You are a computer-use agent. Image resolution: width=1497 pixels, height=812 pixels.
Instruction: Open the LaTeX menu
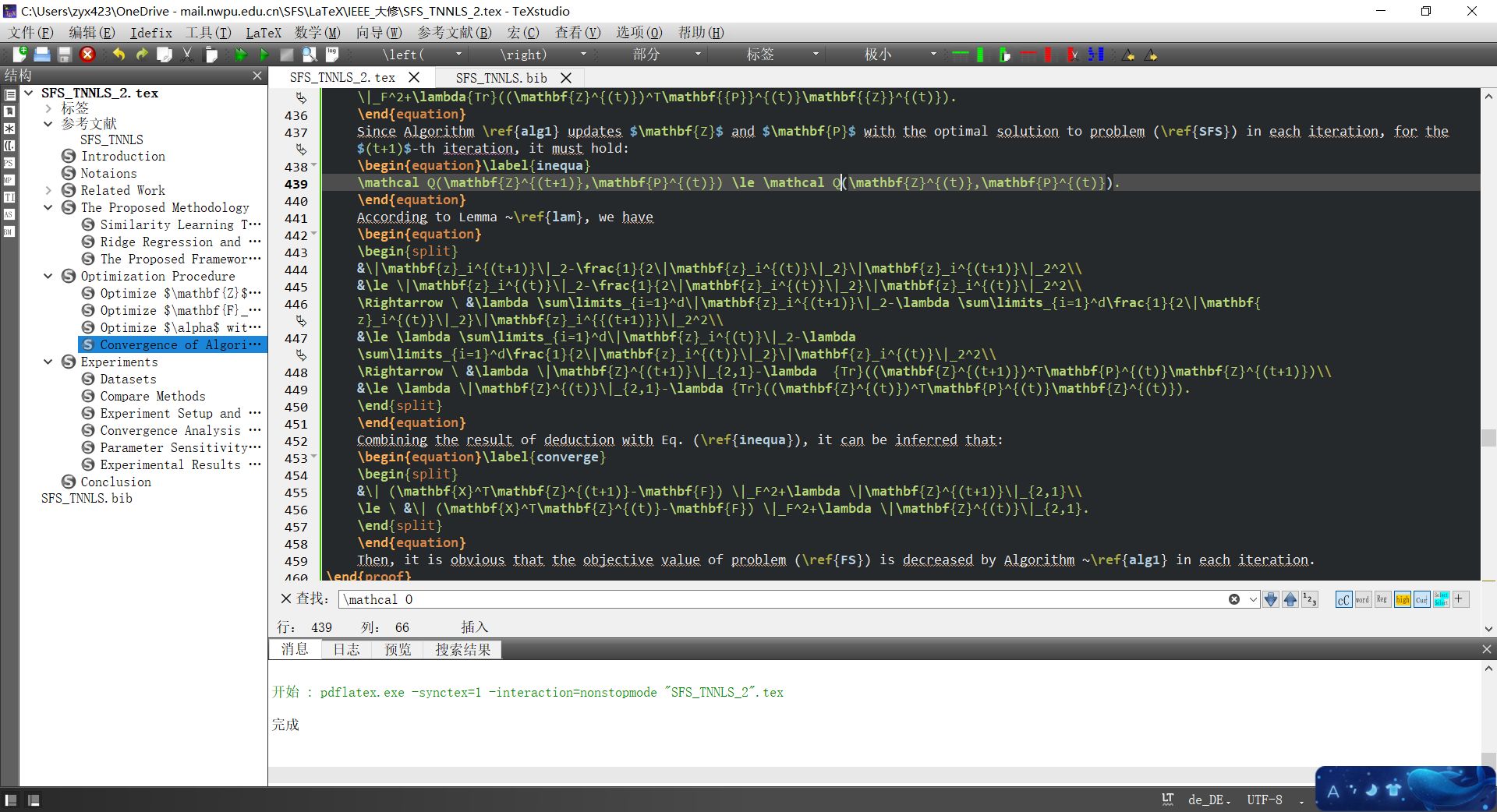tap(263, 33)
